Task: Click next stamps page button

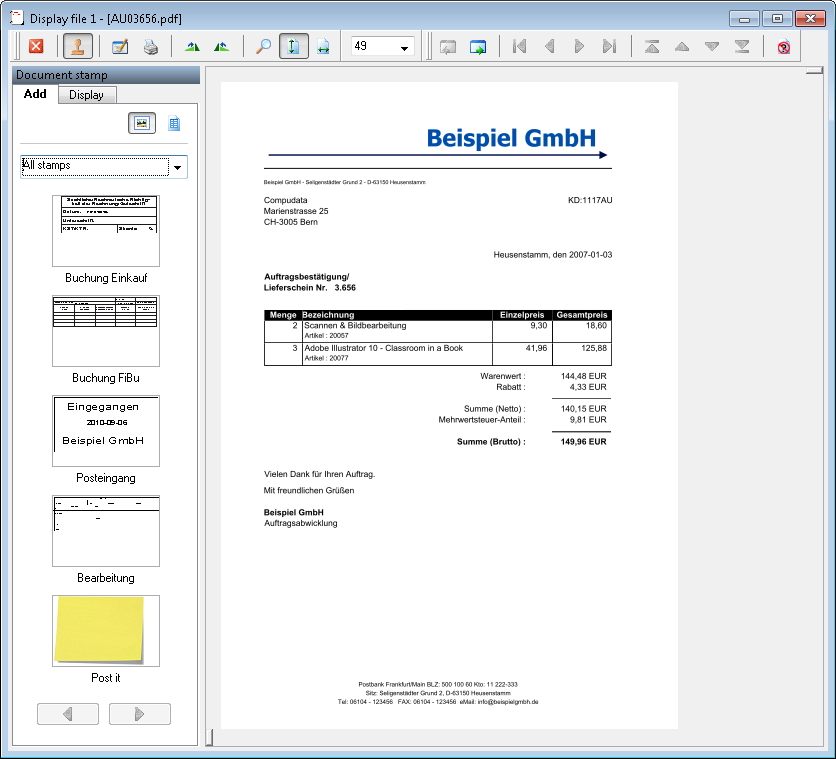Action: pos(140,714)
